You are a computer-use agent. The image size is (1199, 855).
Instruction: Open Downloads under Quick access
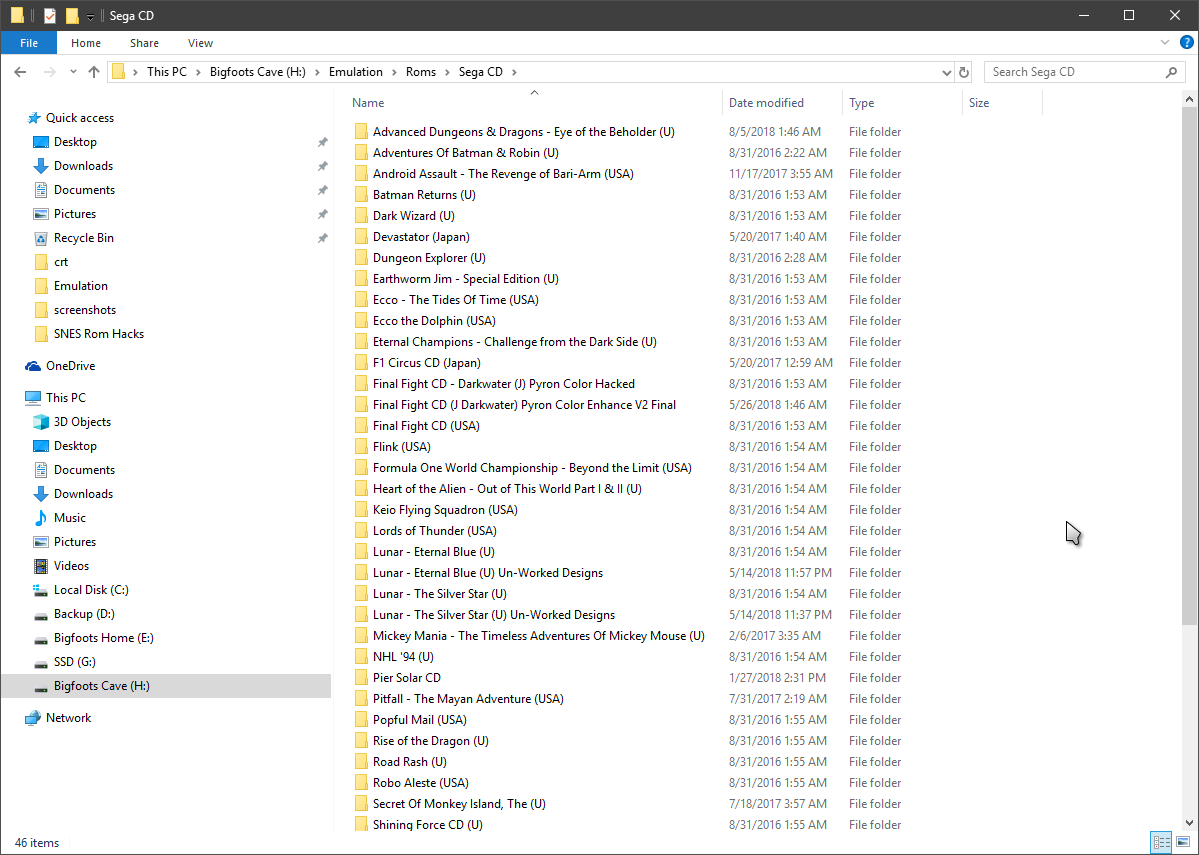tap(83, 166)
